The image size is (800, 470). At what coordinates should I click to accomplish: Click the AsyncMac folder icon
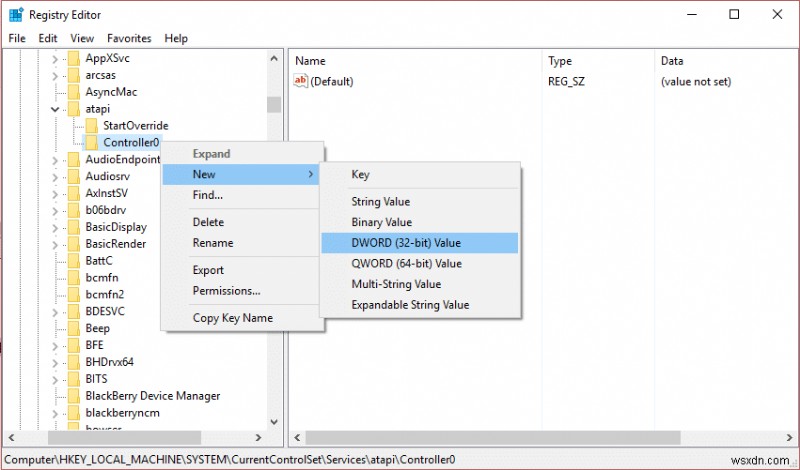click(74, 92)
